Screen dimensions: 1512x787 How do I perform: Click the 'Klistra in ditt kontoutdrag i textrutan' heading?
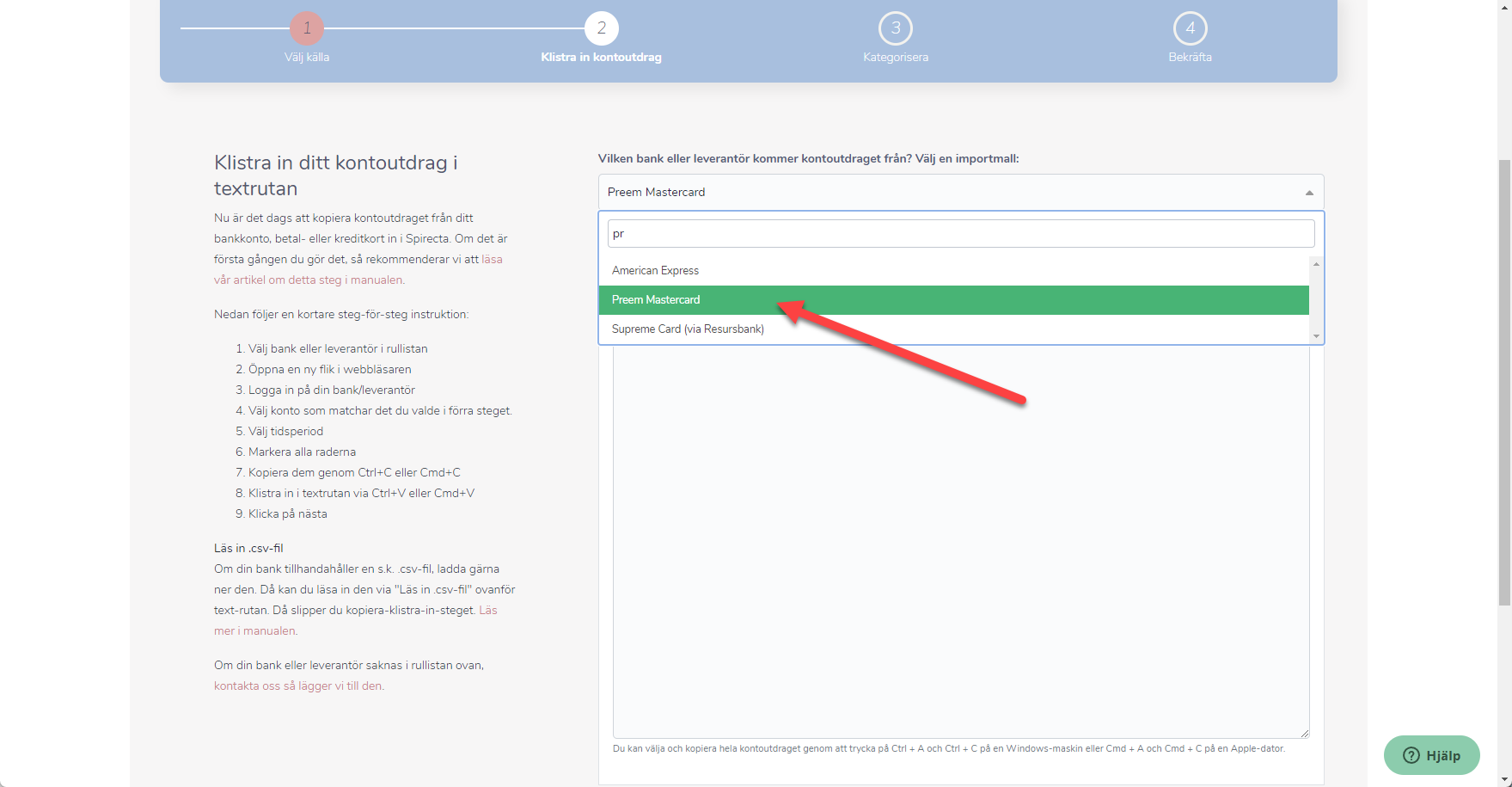pyautogui.click(x=336, y=175)
